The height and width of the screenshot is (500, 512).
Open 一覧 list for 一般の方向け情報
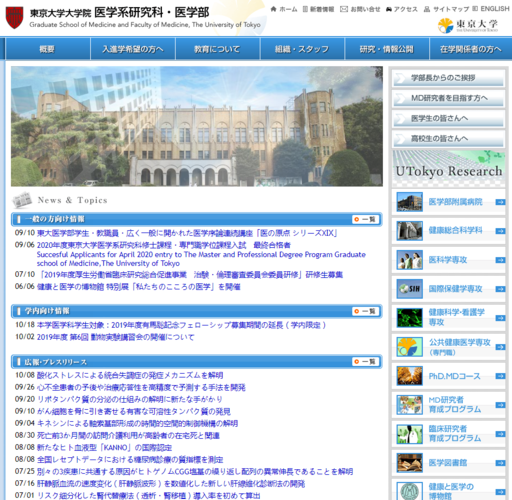pos(366,219)
